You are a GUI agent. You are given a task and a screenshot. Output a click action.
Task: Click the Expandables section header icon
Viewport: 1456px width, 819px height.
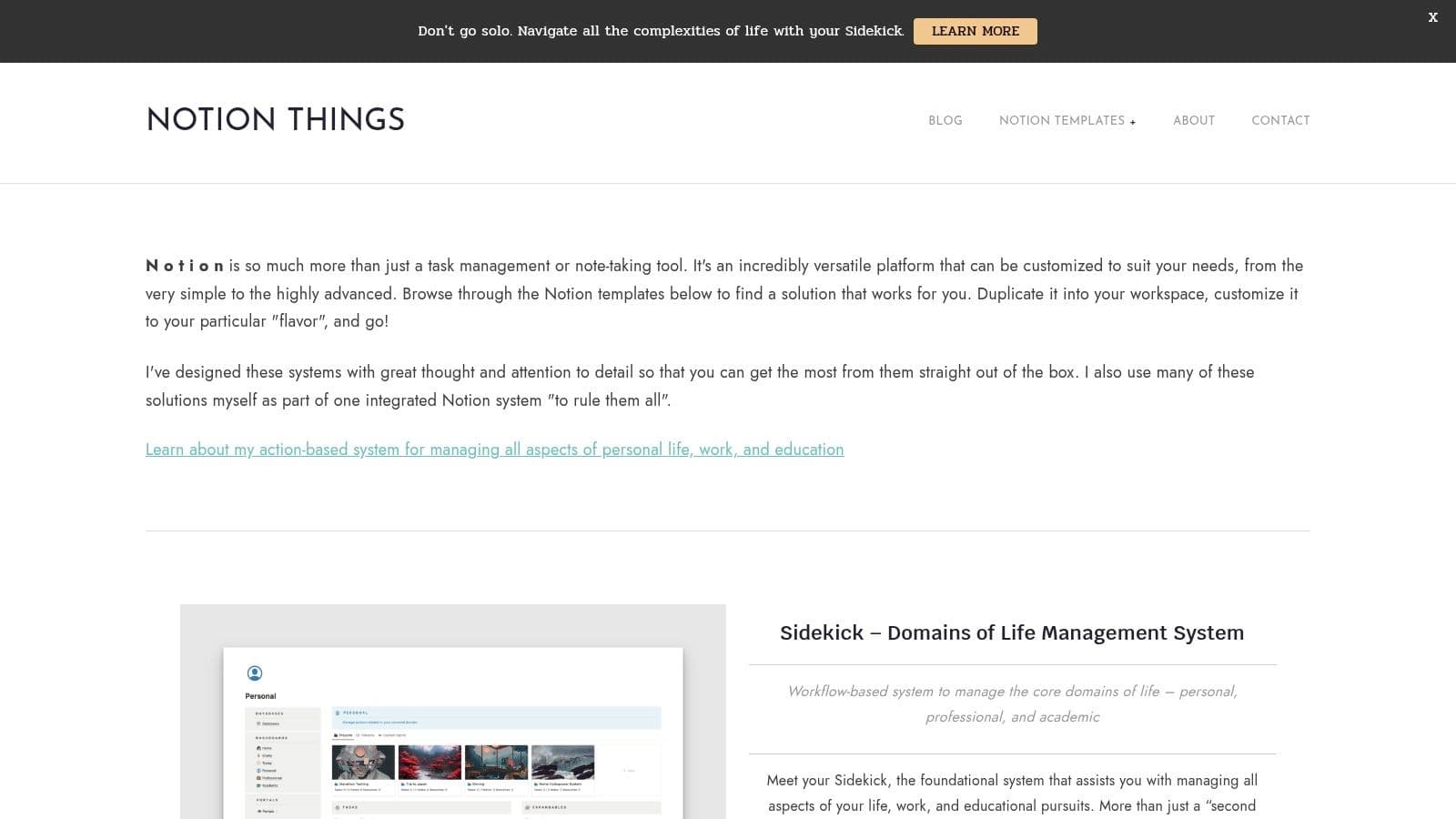coord(528,807)
